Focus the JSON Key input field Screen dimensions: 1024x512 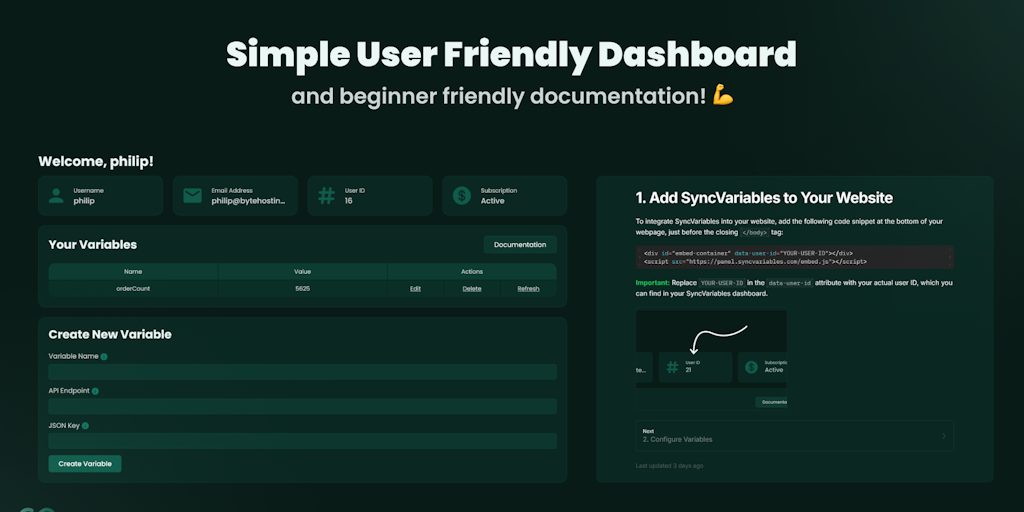click(302, 441)
